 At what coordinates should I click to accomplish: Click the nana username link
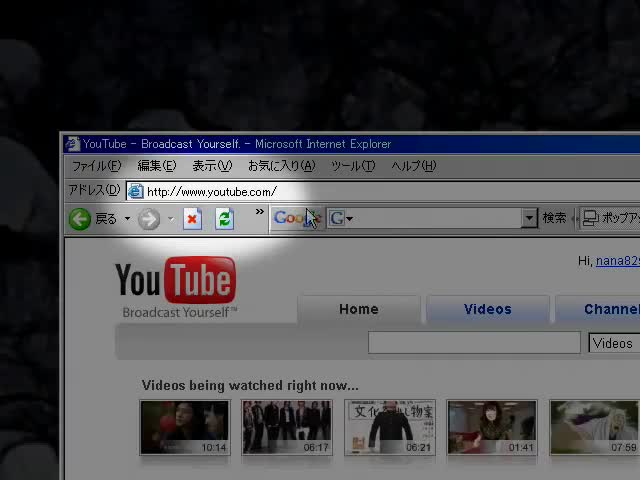pos(617,261)
